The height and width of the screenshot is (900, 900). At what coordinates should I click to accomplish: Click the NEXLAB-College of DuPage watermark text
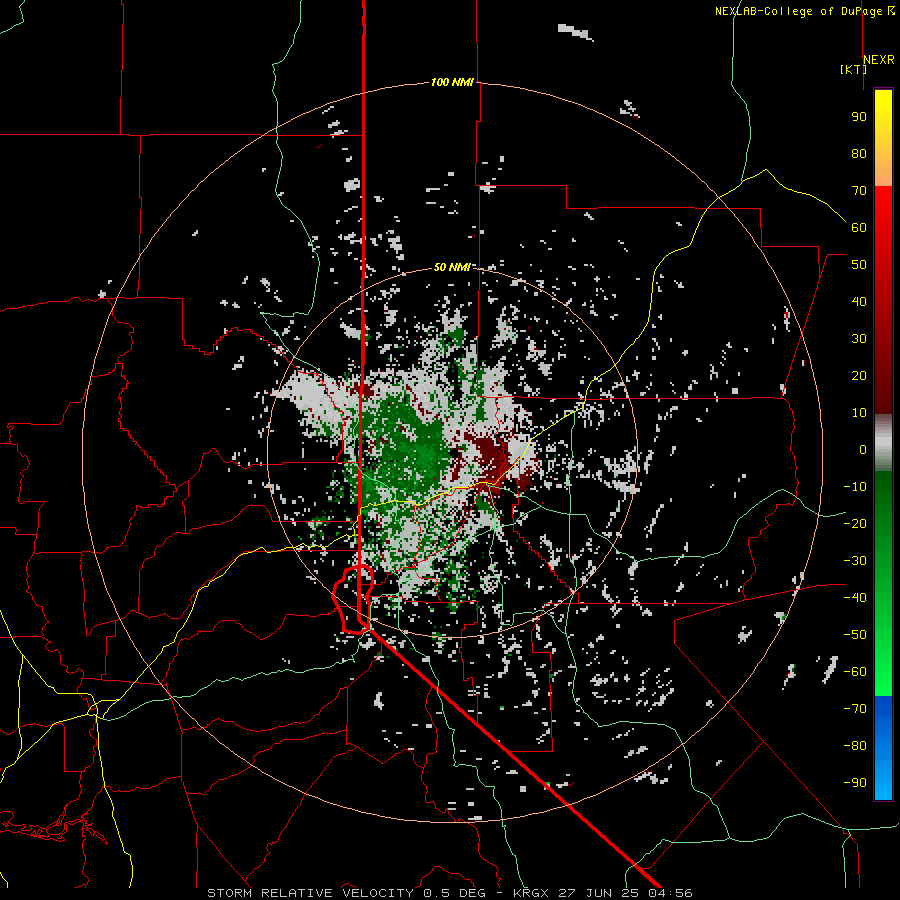tap(801, 11)
